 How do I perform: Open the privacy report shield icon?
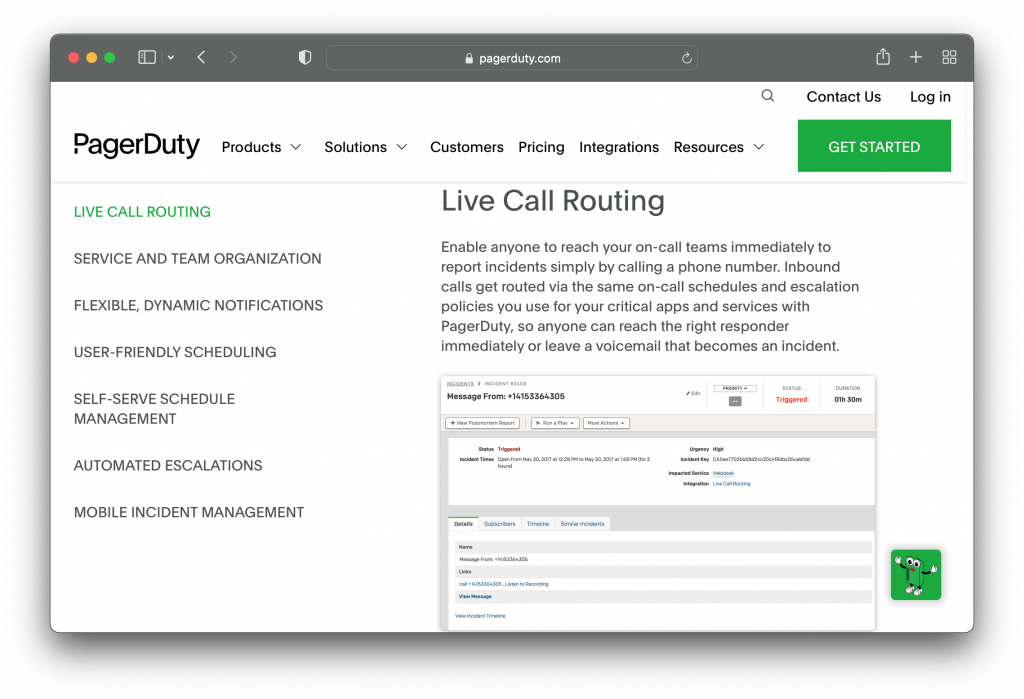305,57
